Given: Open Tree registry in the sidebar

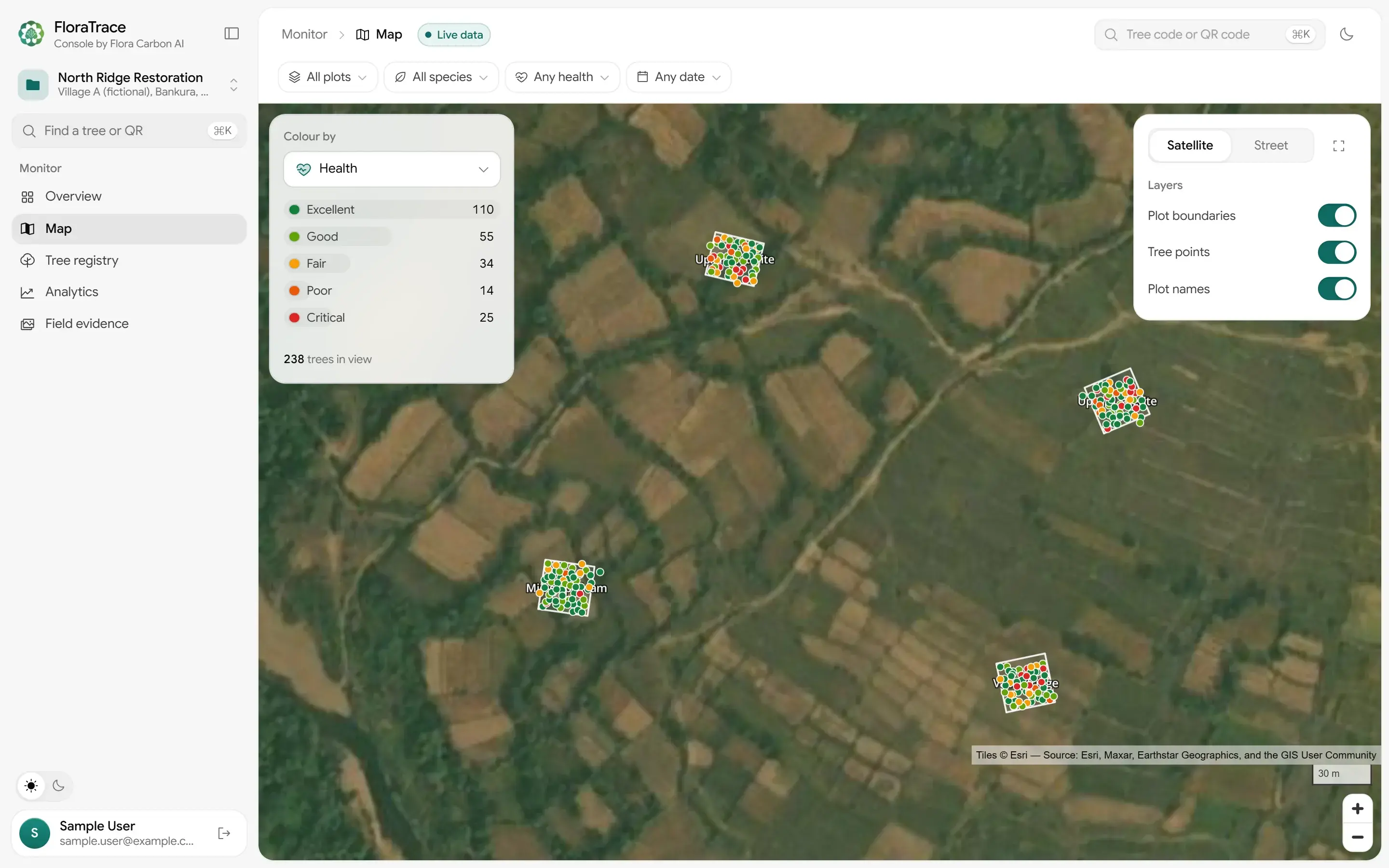Looking at the screenshot, I should [x=129, y=260].
